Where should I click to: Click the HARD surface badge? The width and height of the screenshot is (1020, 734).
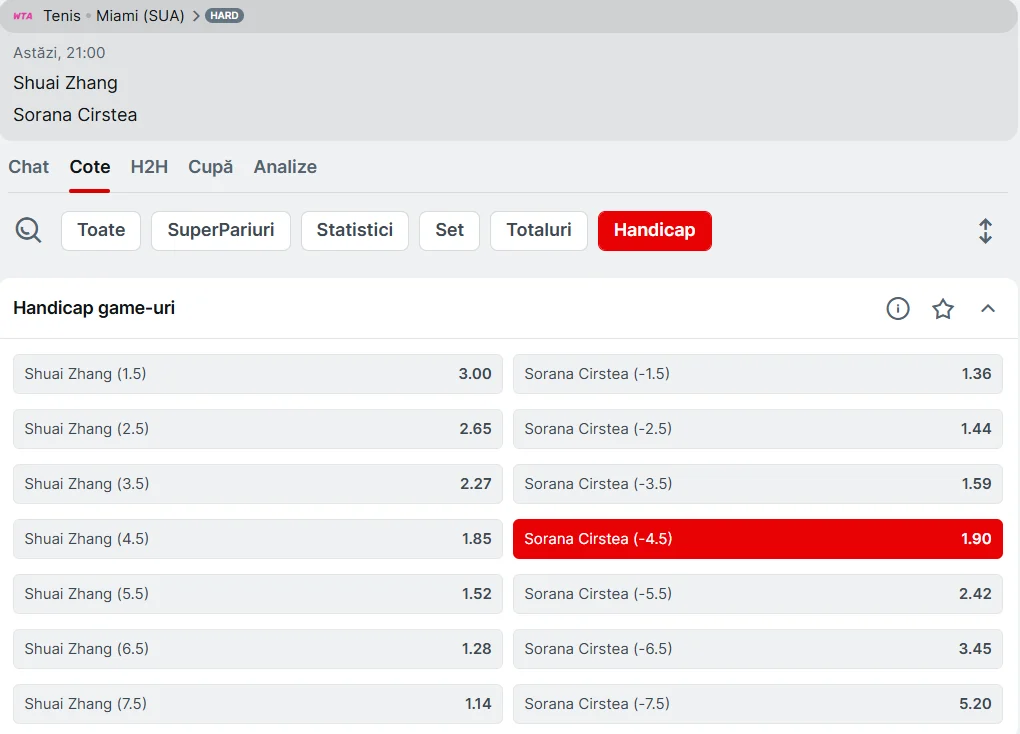(x=224, y=16)
